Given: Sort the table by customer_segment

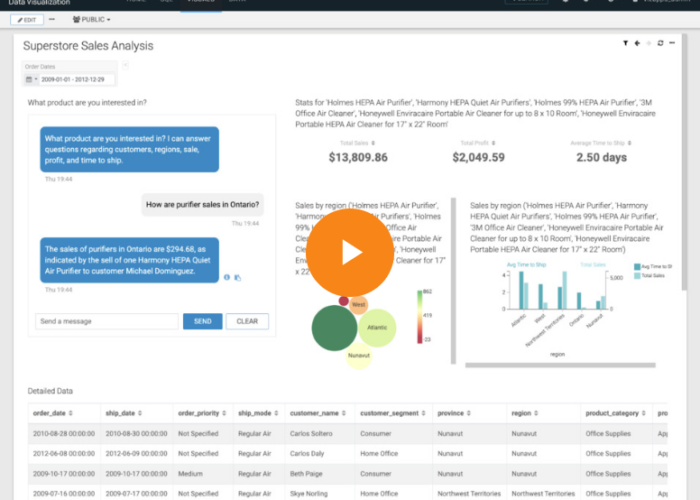Looking at the screenshot, I should [423, 413].
